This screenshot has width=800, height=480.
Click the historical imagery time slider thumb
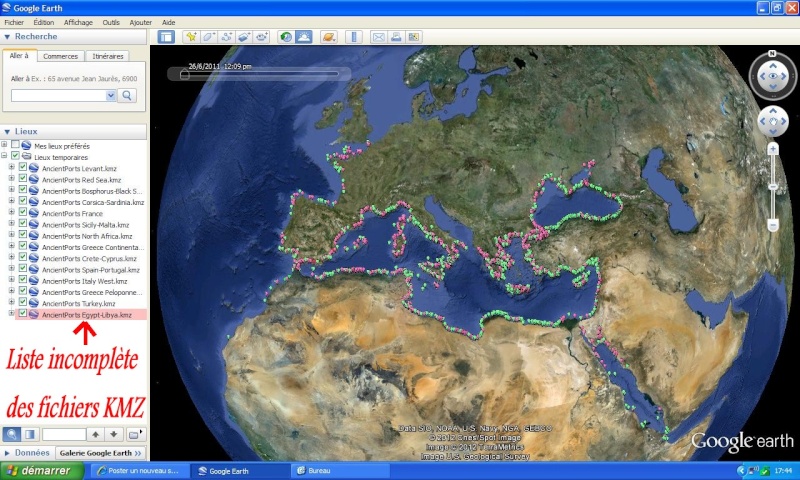pyautogui.click(x=185, y=74)
